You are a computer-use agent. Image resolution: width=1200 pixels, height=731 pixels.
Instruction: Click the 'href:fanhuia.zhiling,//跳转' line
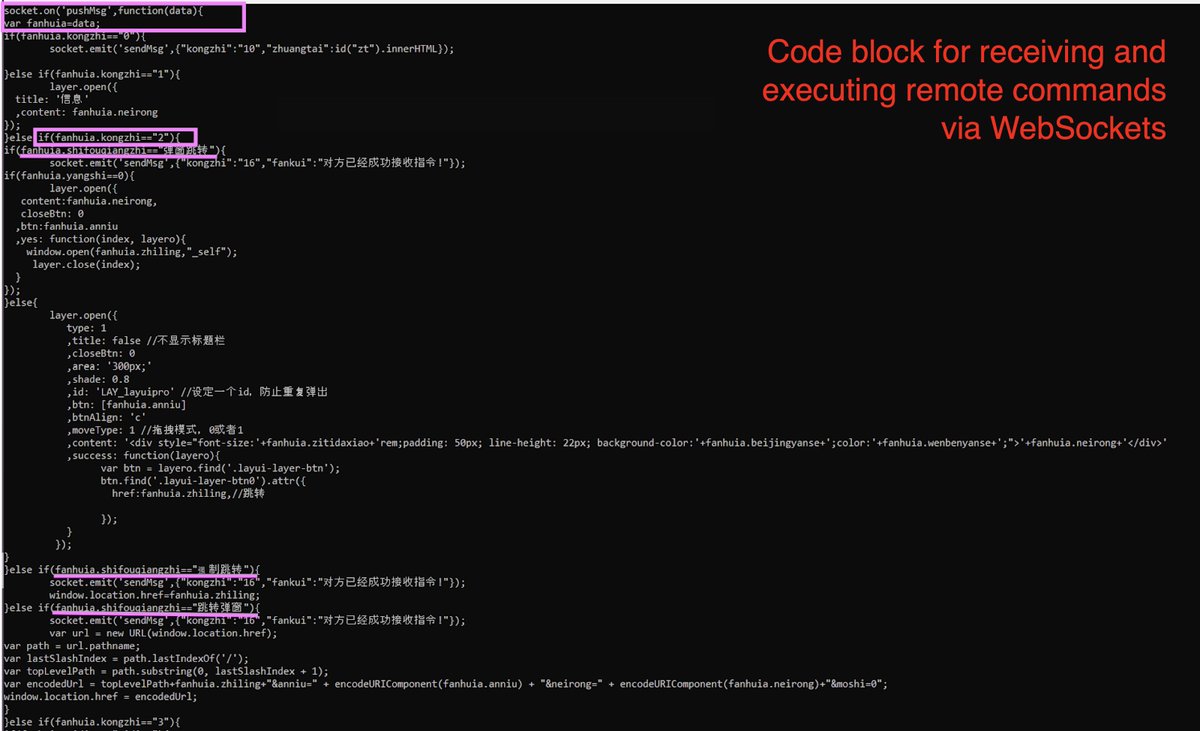coord(187,494)
